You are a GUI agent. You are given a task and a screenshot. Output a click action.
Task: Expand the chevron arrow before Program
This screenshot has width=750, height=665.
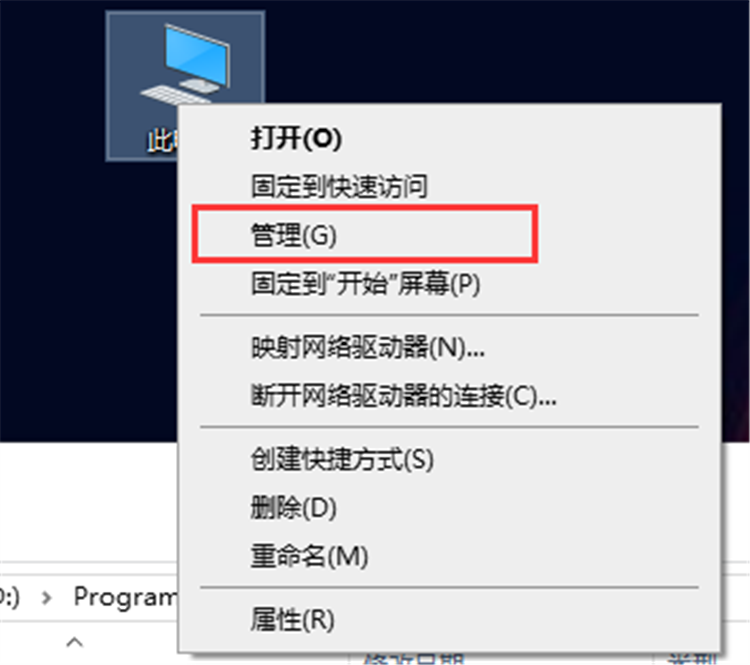(46, 598)
